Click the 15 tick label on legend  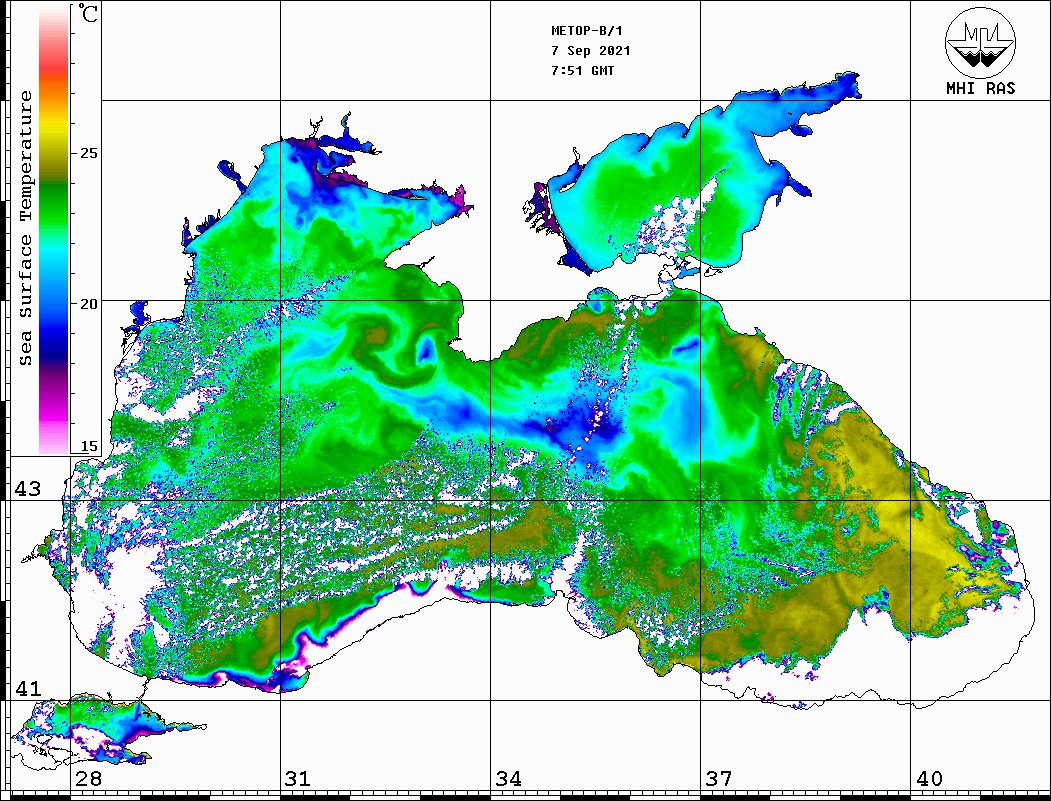[88, 446]
